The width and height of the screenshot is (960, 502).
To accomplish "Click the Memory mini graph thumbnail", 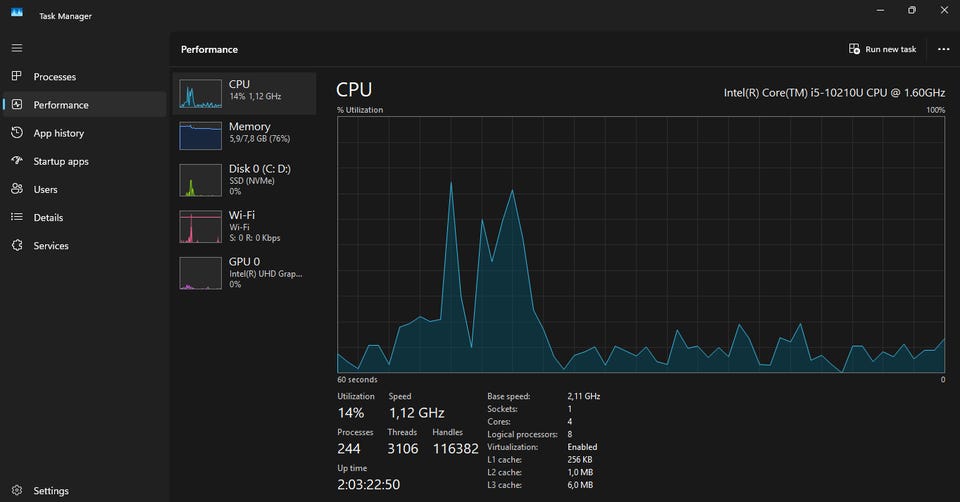I will (200, 135).
